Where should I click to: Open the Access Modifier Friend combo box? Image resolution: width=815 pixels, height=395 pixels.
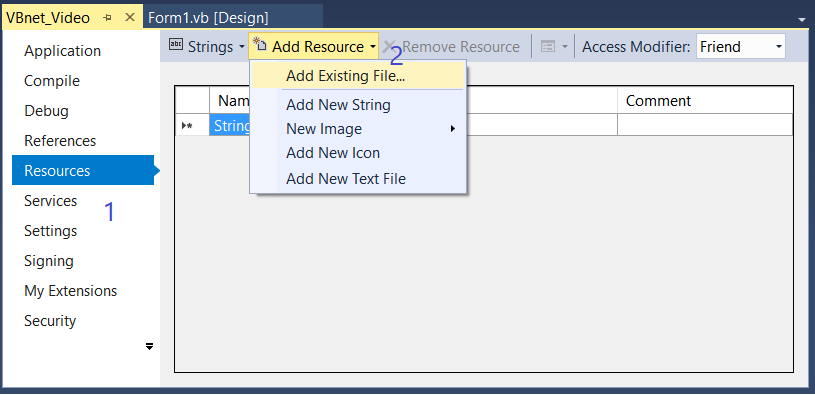click(740, 47)
